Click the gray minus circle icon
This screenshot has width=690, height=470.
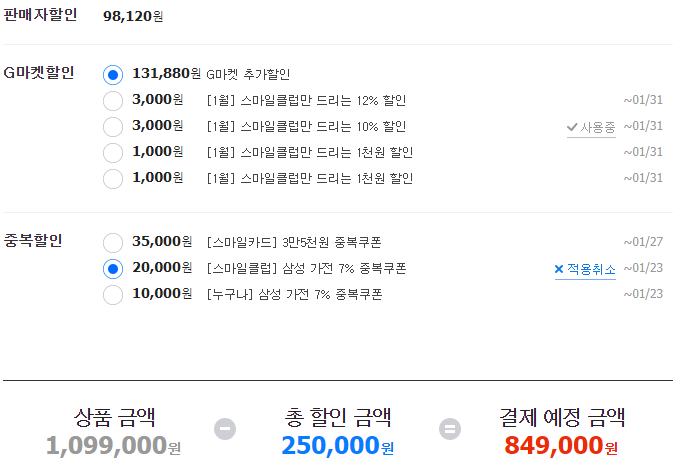tap(225, 429)
